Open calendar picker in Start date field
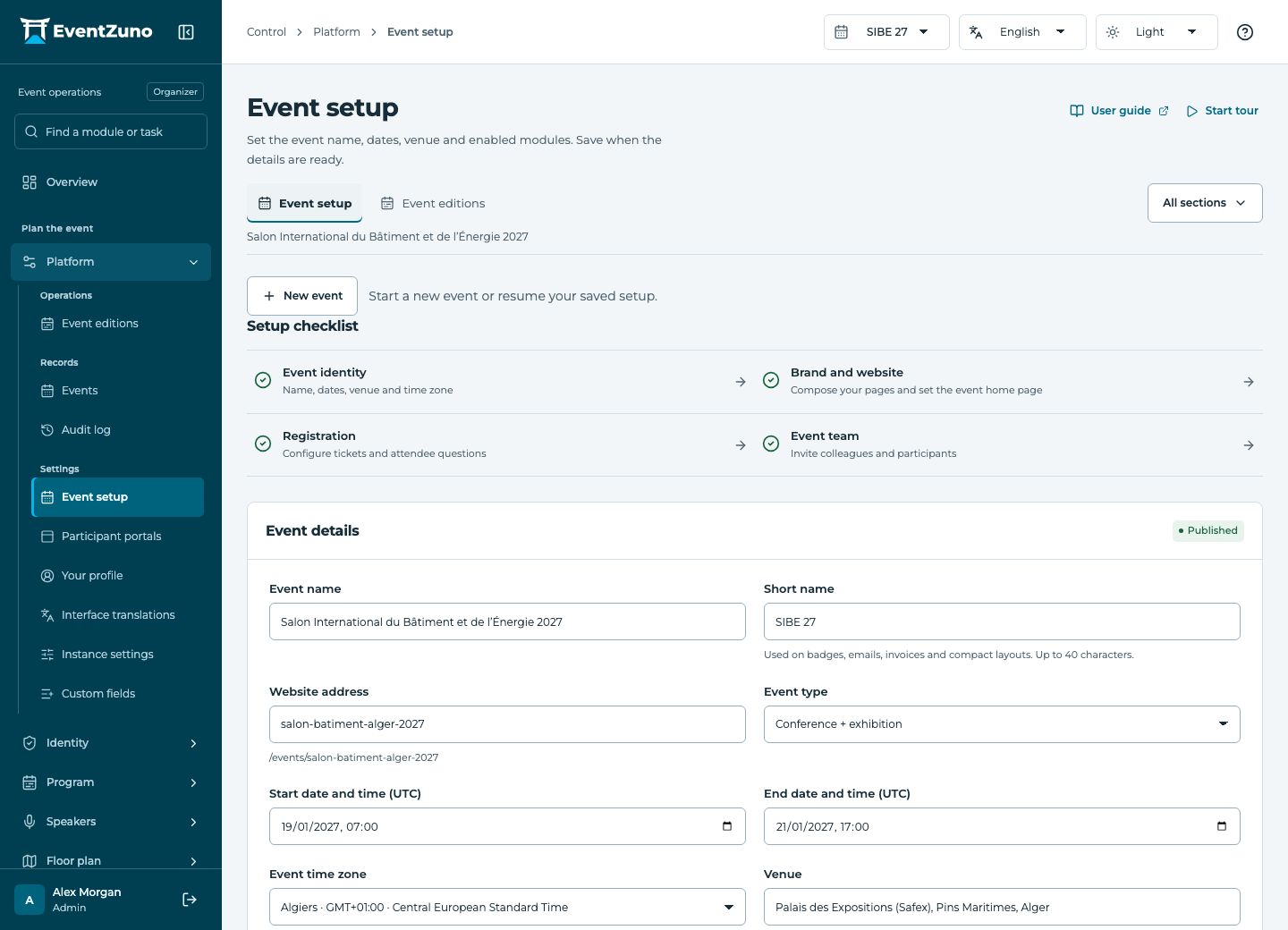The height and width of the screenshot is (930, 1288). click(727, 826)
